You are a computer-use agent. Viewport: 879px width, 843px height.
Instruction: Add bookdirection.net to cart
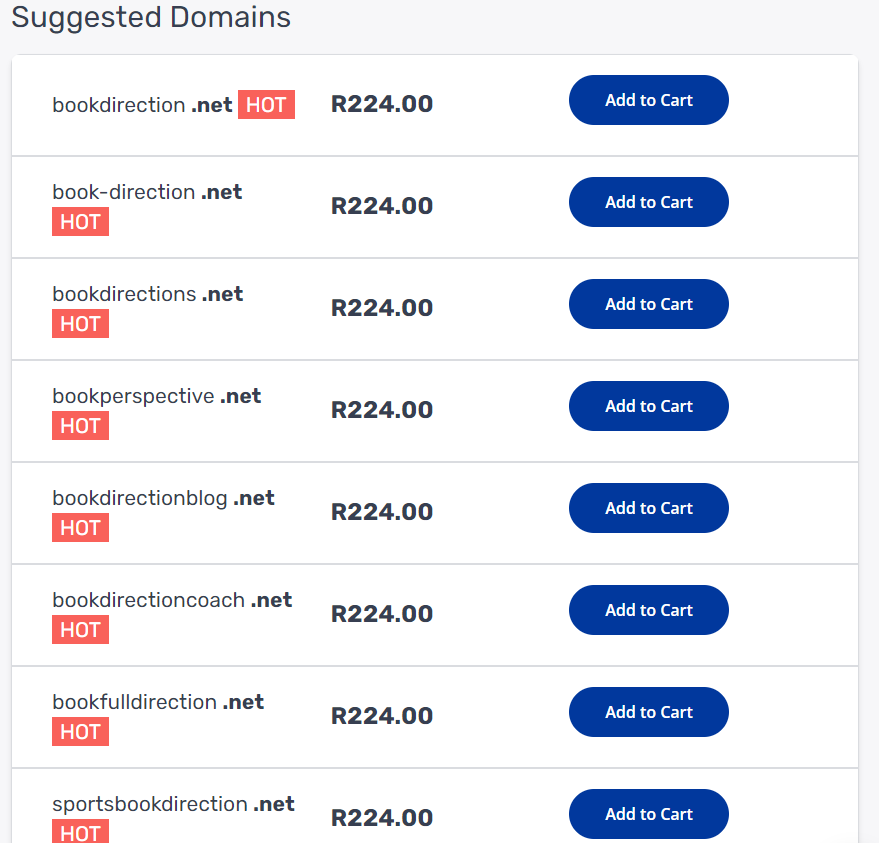pos(649,100)
